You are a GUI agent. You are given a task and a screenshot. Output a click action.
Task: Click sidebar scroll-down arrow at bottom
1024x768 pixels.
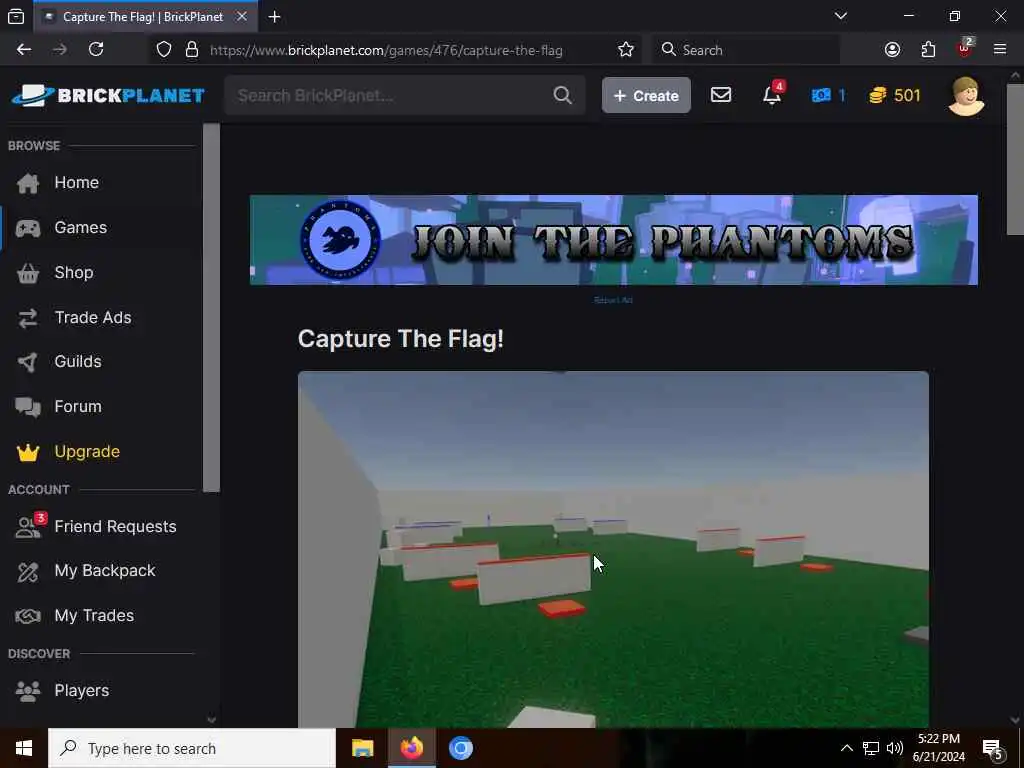pyautogui.click(x=211, y=720)
